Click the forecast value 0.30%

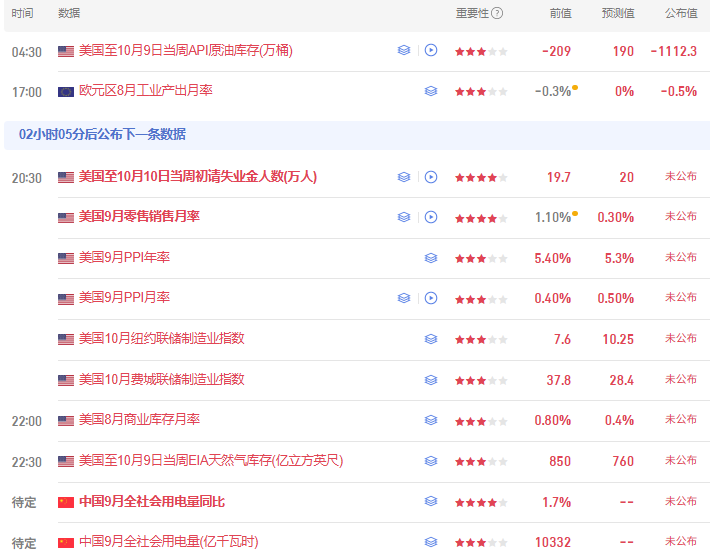click(x=615, y=217)
